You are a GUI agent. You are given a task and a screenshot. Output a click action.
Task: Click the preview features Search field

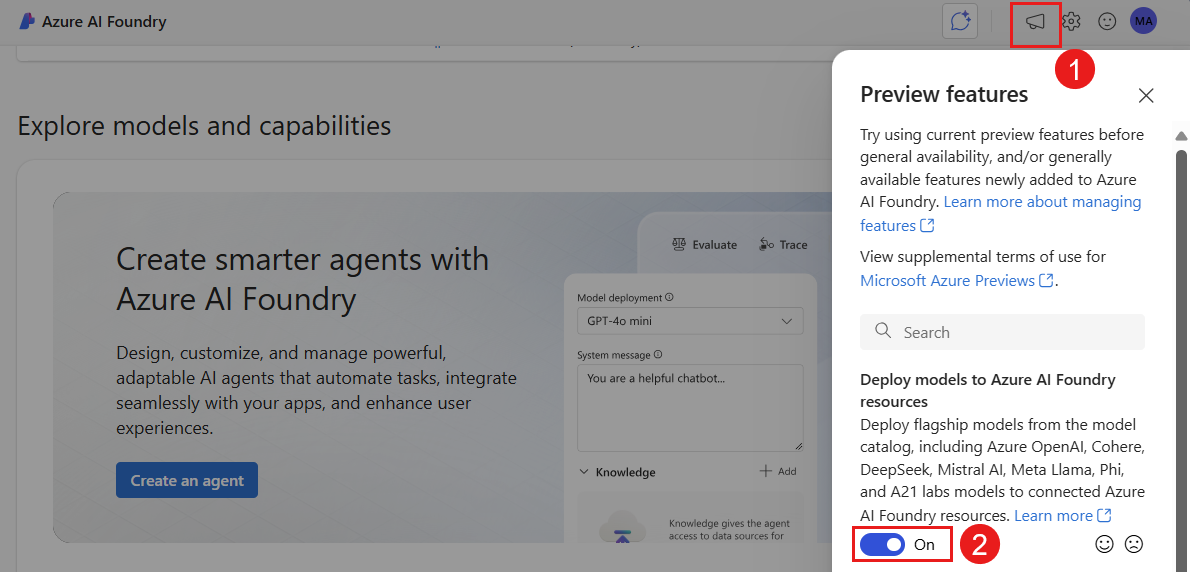(x=1002, y=332)
